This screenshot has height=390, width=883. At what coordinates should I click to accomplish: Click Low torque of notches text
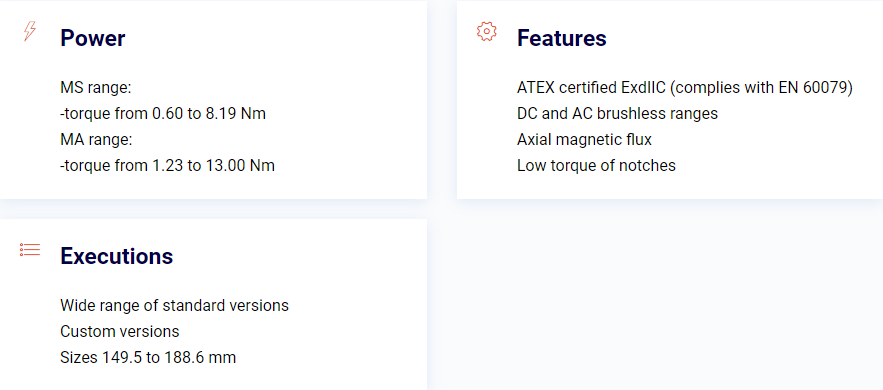[x=596, y=166]
